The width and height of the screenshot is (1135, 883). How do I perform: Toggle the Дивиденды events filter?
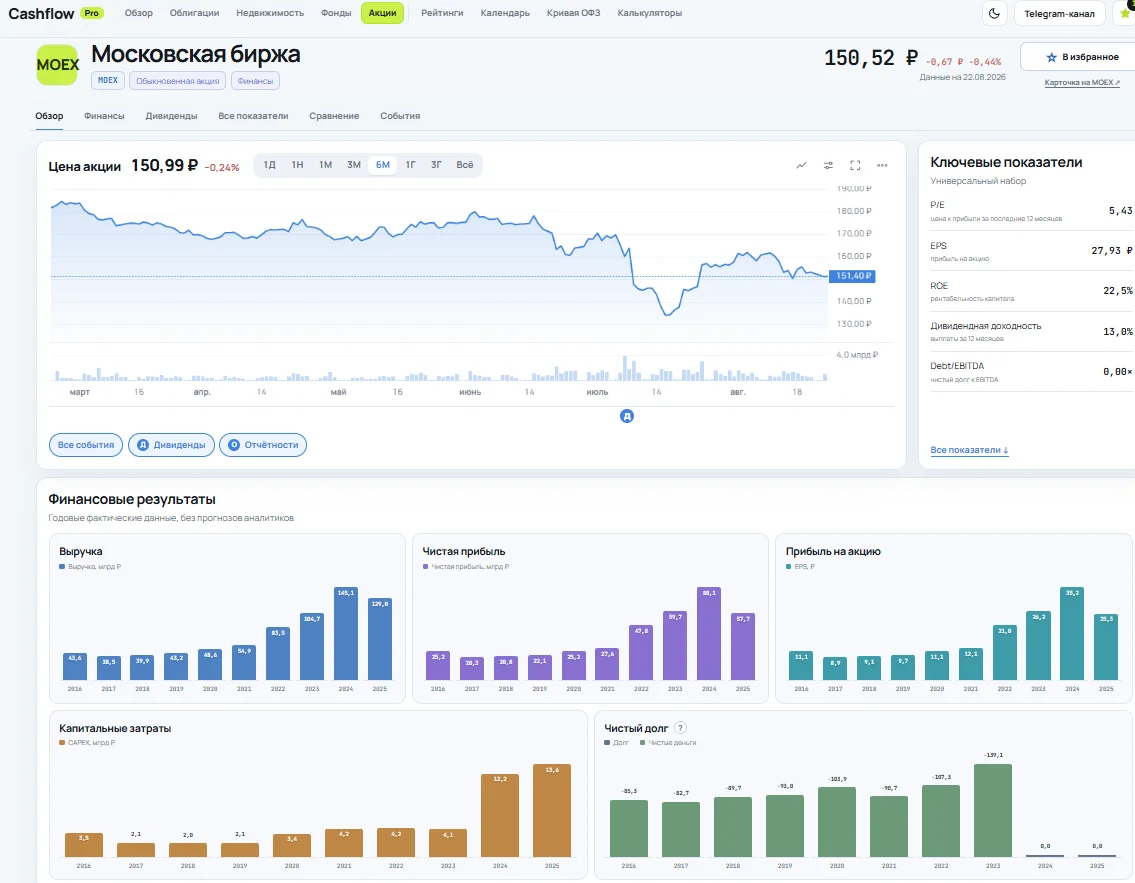(172, 445)
